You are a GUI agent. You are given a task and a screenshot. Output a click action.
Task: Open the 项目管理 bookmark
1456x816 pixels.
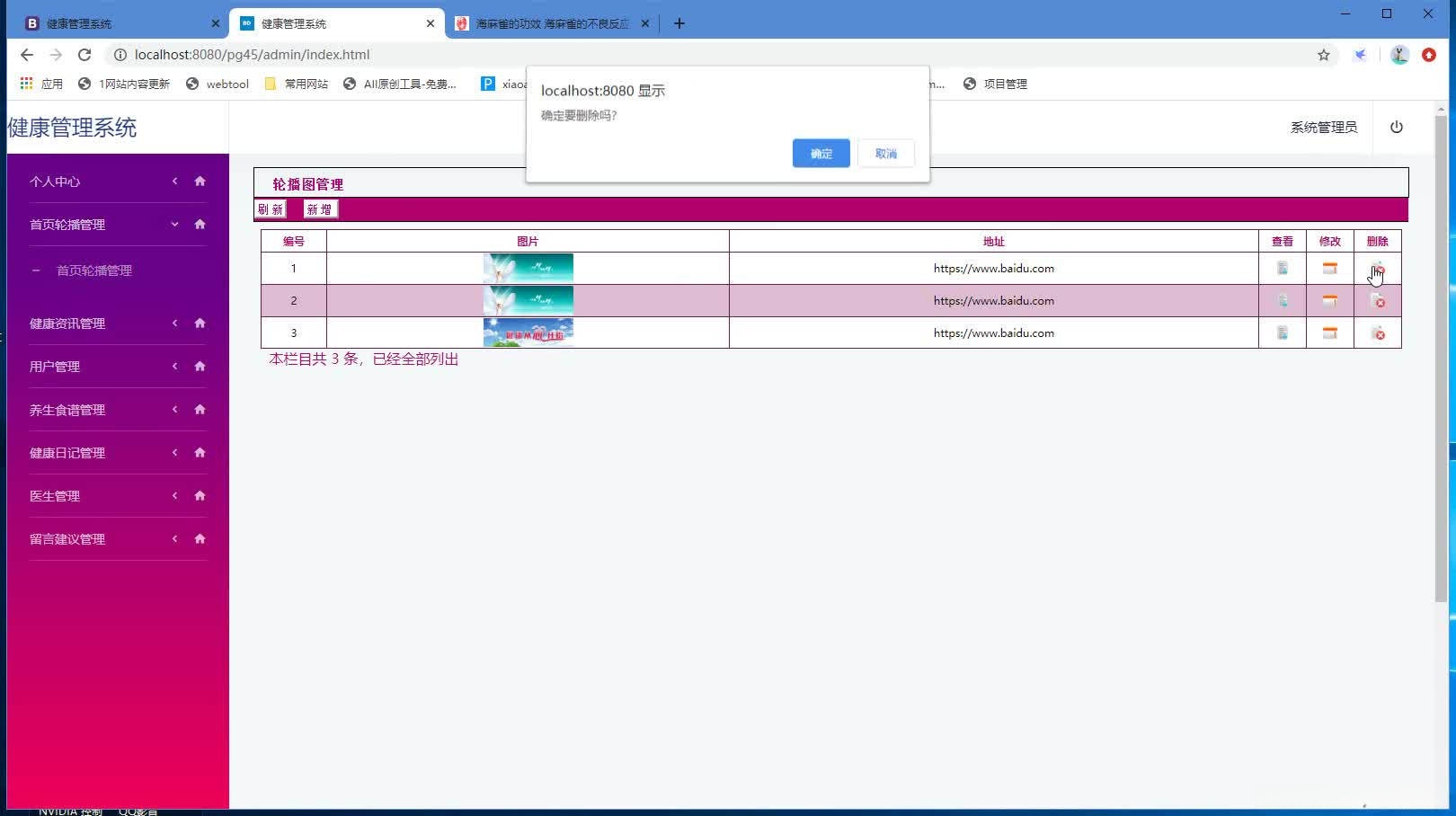pos(995,84)
